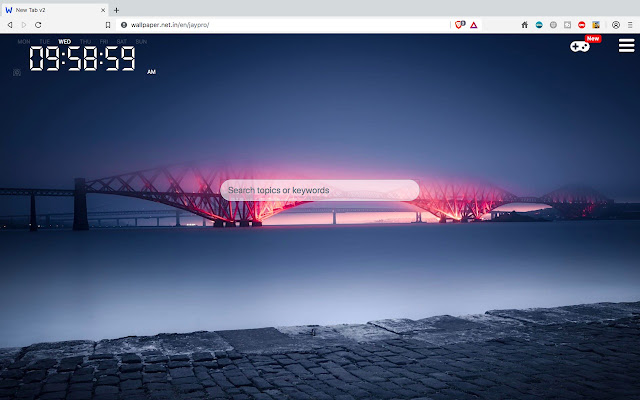Click the WED day label
Screen dimensions: 640x400
pos(64,42)
